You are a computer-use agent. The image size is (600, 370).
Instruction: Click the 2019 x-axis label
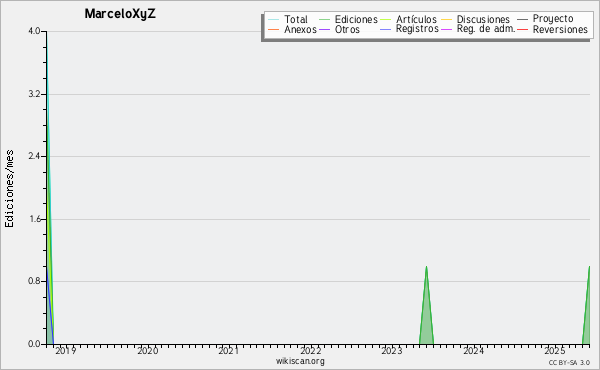click(x=65, y=350)
